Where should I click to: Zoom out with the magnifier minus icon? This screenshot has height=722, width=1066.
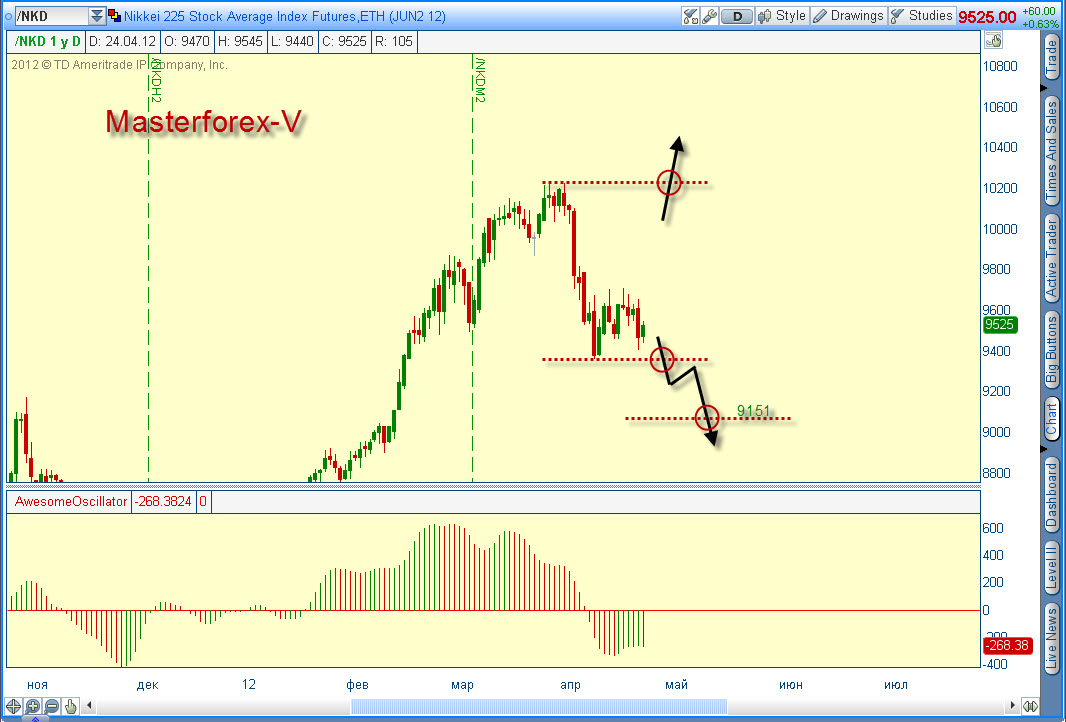[x=51, y=706]
